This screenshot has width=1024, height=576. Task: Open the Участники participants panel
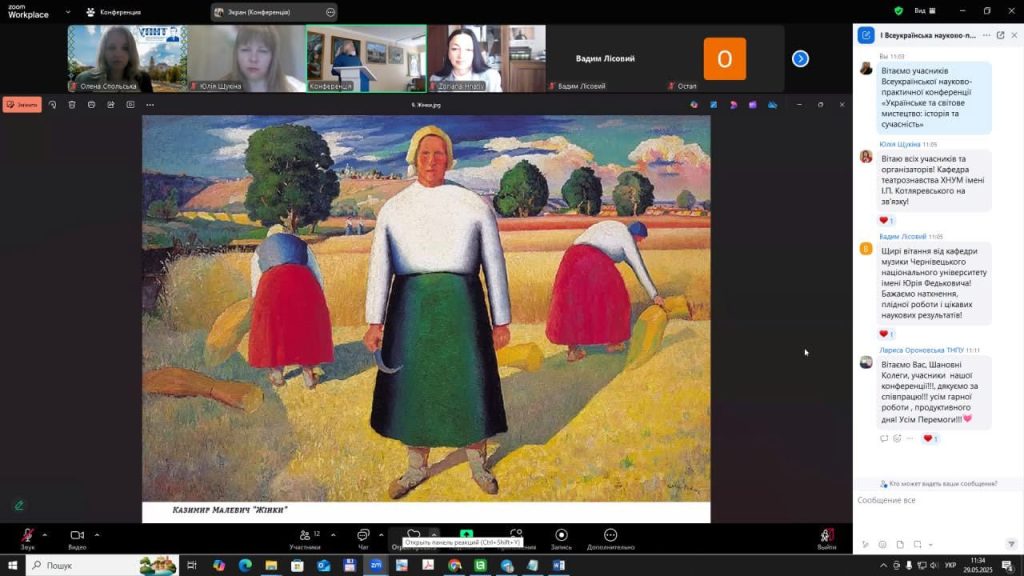coord(305,538)
